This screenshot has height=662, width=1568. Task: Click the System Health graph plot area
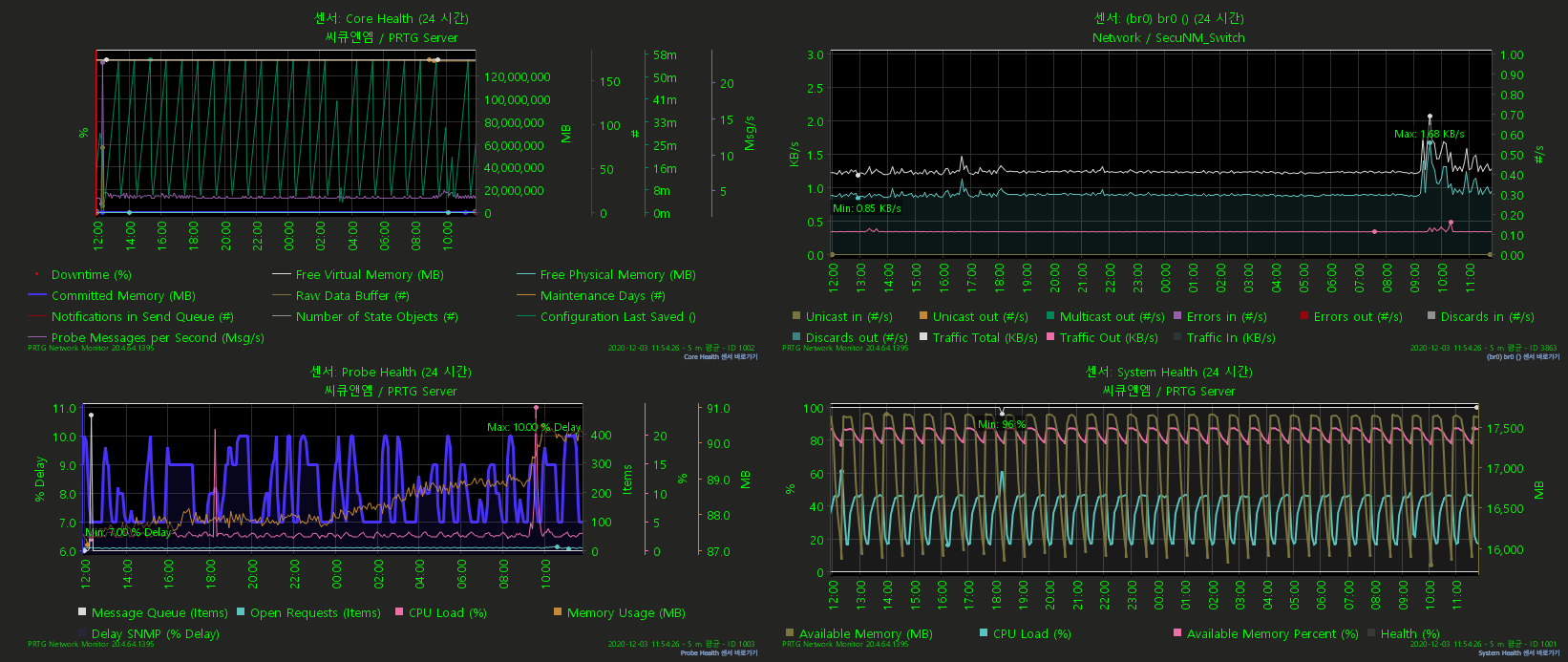coord(1154,489)
